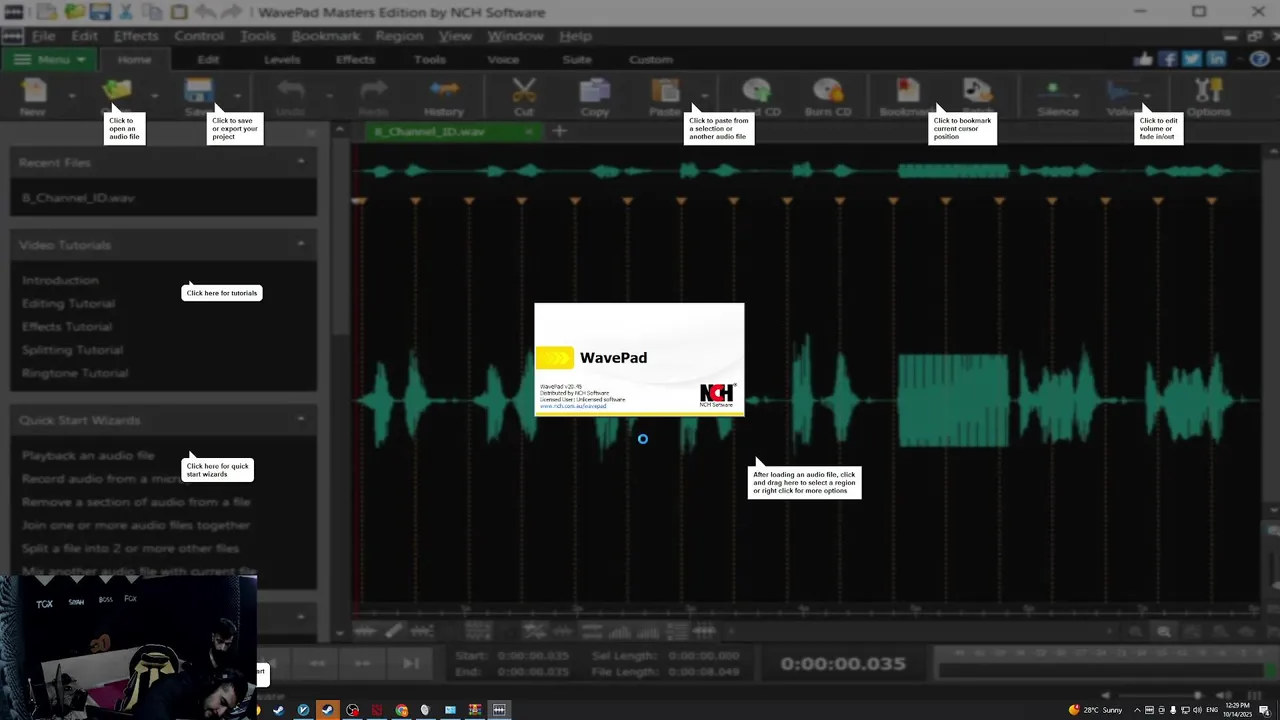
Task: Open the Control menu
Action: [199, 36]
